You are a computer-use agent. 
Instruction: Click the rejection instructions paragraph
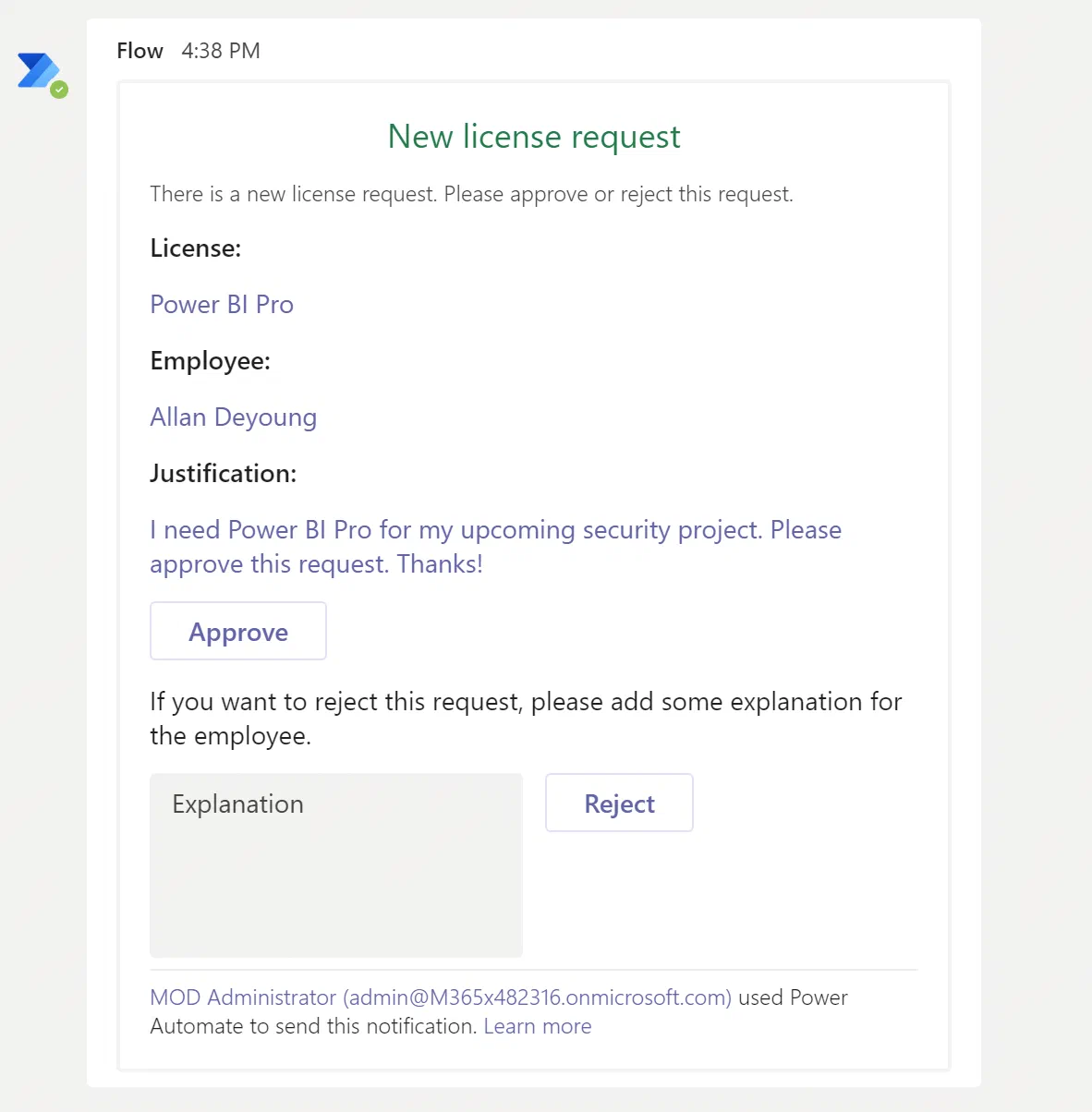coord(526,719)
